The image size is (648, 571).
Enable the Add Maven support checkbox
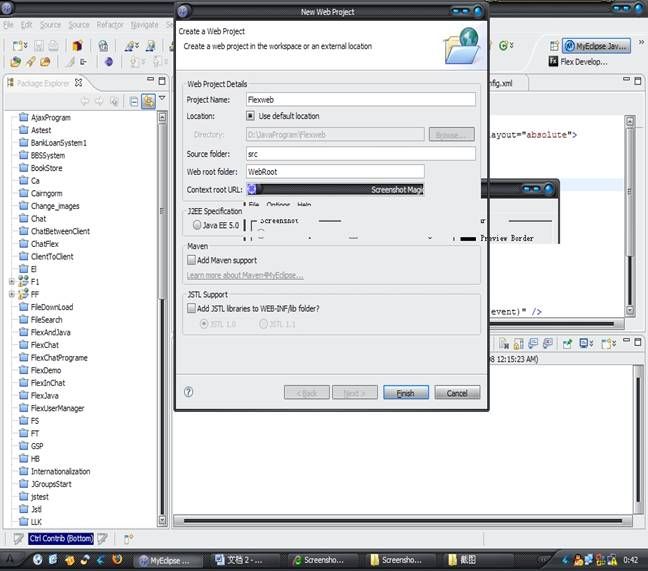191,260
